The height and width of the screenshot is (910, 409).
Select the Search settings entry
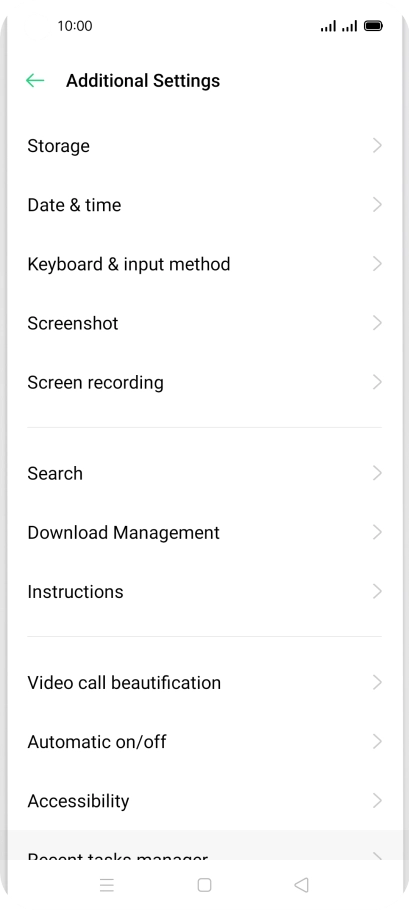tap(204, 474)
